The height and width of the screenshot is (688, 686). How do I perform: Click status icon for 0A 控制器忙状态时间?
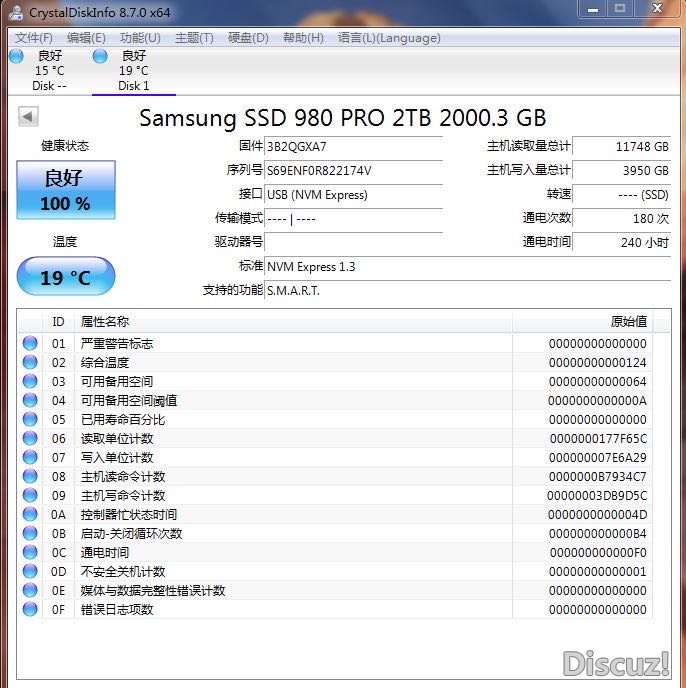(30, 514)
